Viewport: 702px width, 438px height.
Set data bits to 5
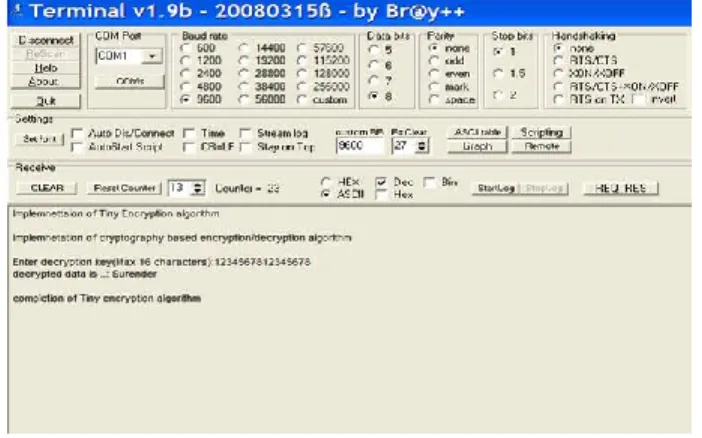tap(373, 49)
